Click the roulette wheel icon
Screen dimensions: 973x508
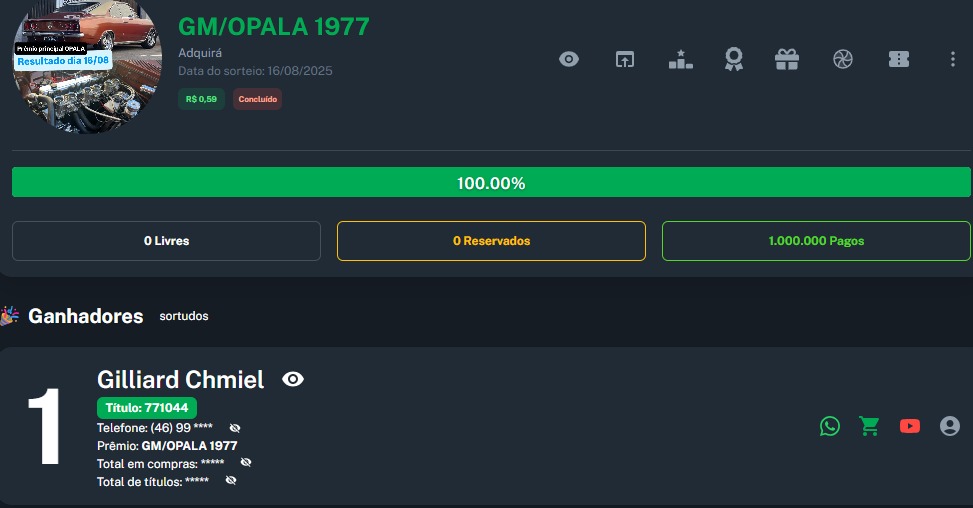coord(843,59)
